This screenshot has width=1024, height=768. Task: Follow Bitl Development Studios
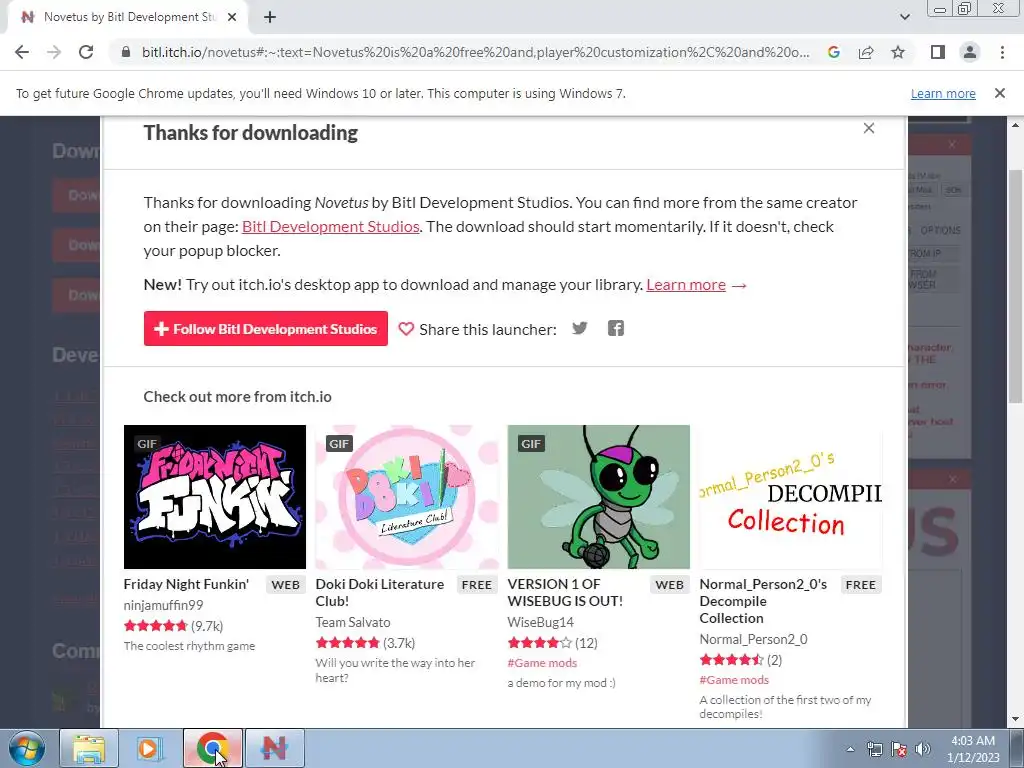tap(266, 328)
